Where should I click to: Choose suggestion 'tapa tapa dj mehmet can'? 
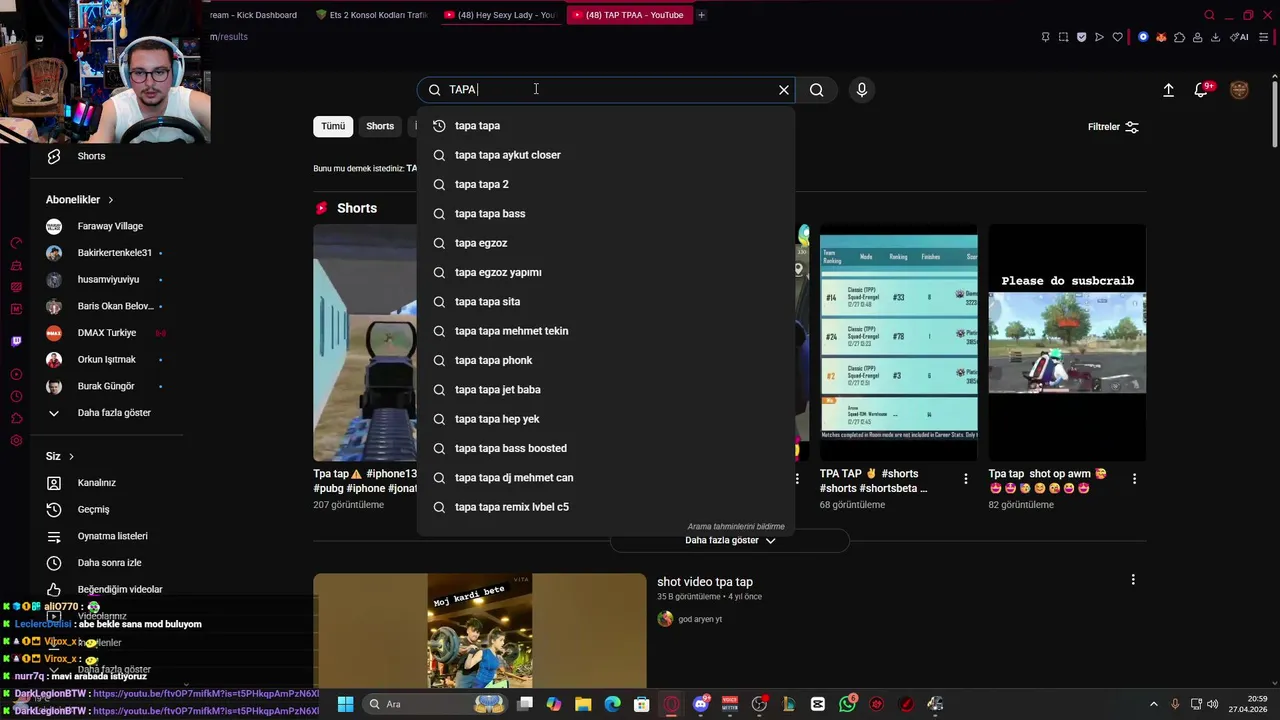tap(606, 478)
